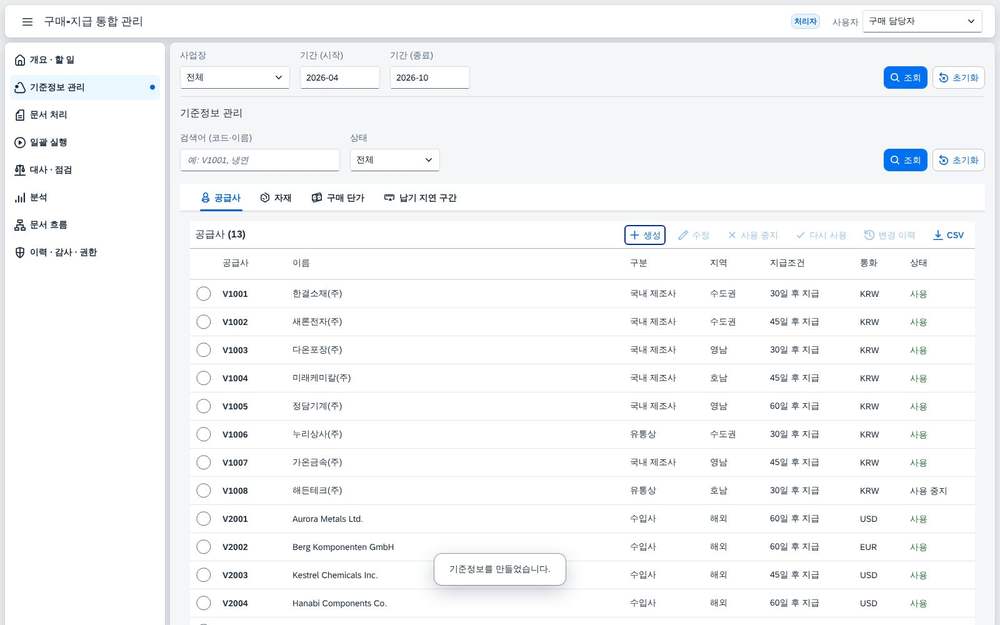
Task: Open 문서 처리 in the sidebar
Action: pos(85,115)
